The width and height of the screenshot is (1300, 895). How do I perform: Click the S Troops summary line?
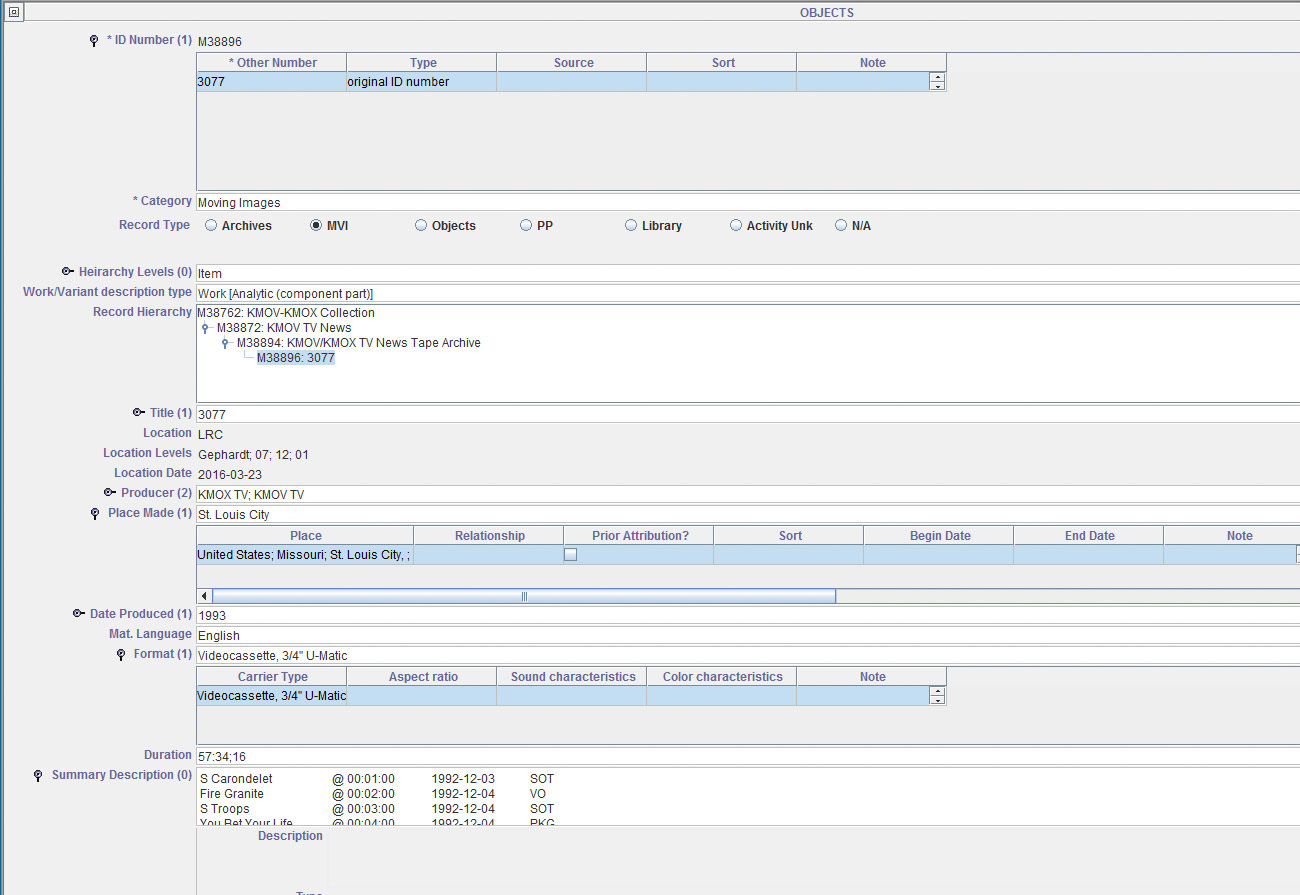click(377, 809)
